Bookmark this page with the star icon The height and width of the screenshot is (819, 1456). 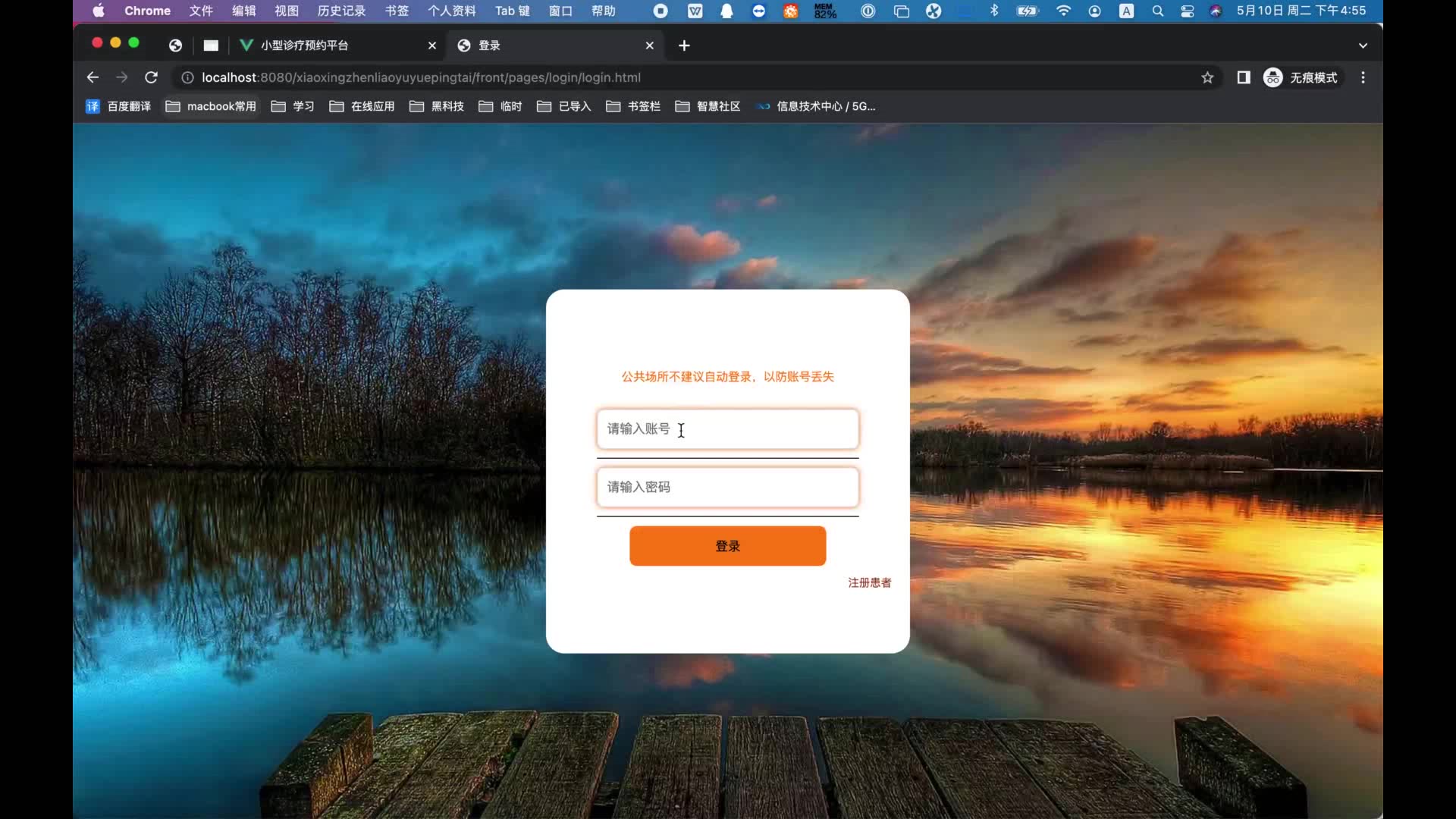tap(1207, 77)
